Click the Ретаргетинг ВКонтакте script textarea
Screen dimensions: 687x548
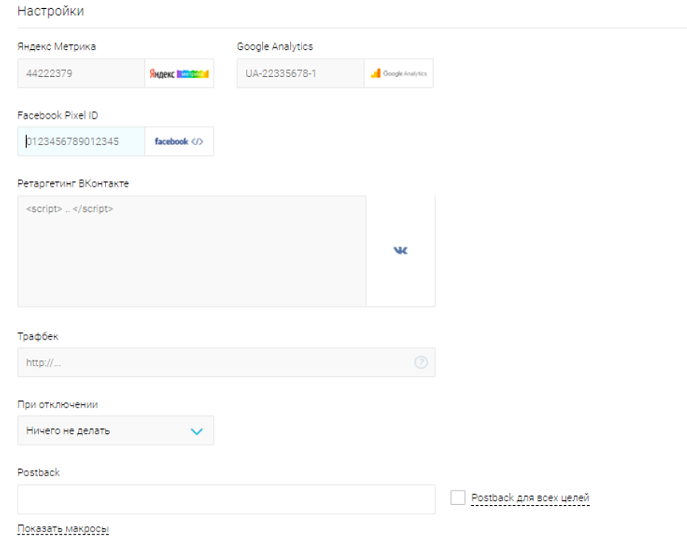click(x=192, y=251)
